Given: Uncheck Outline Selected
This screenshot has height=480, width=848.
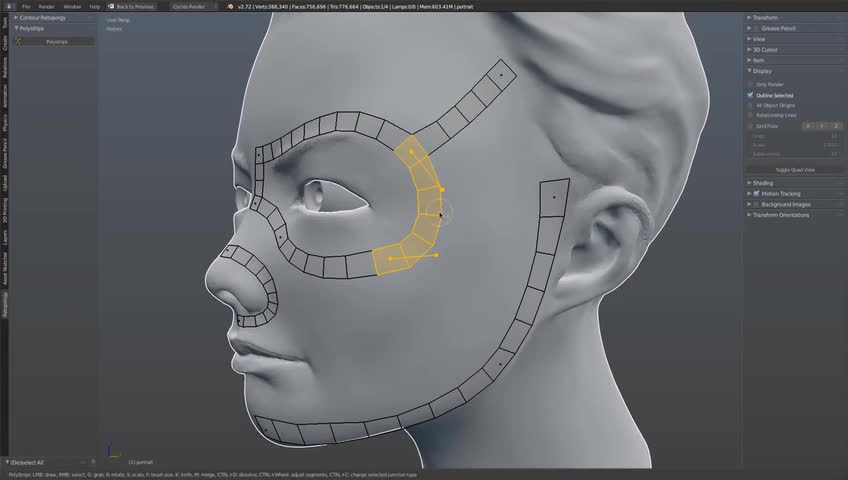Looking at the screenshot, I should (751, 95).
